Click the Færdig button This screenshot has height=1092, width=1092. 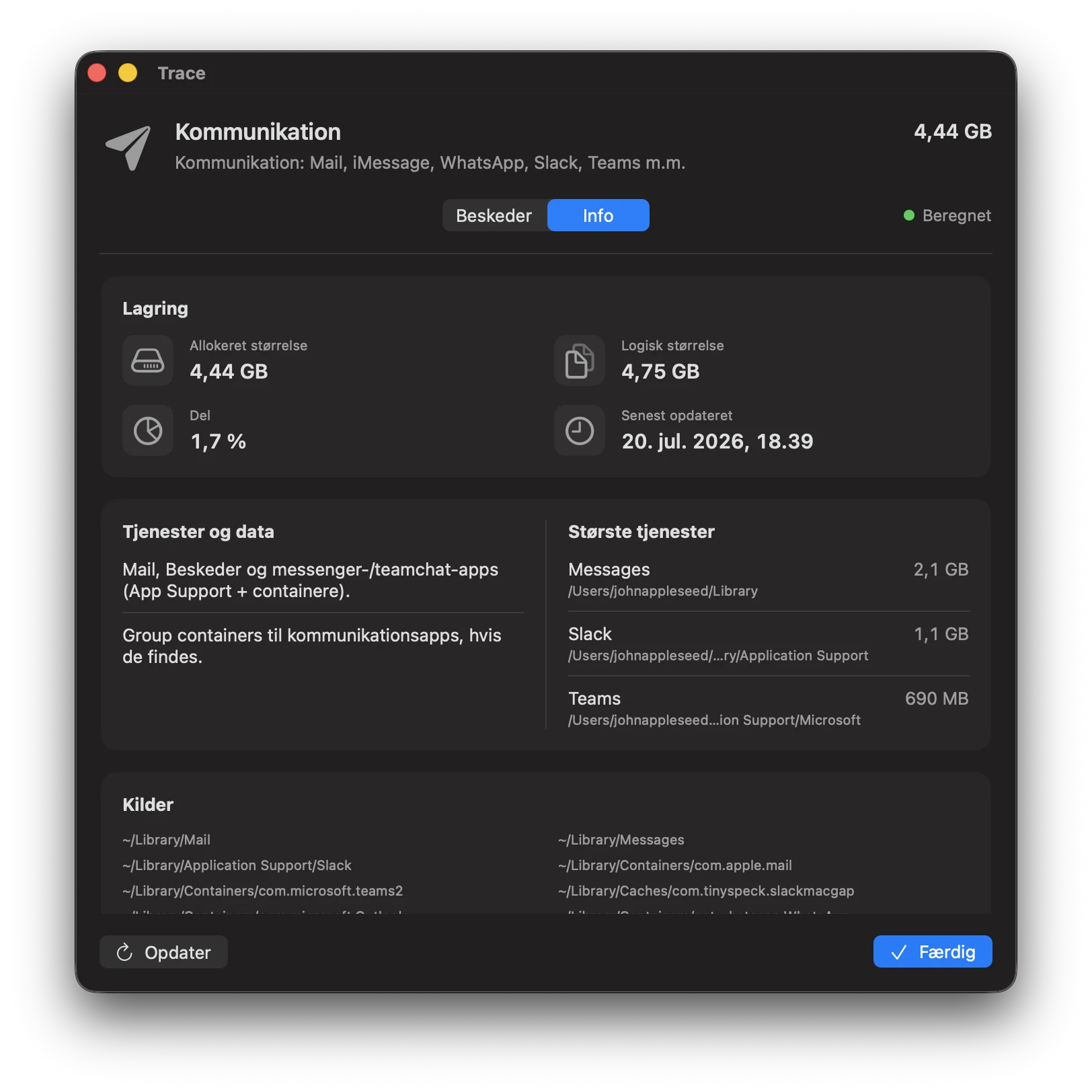click(x=933, y=951)
